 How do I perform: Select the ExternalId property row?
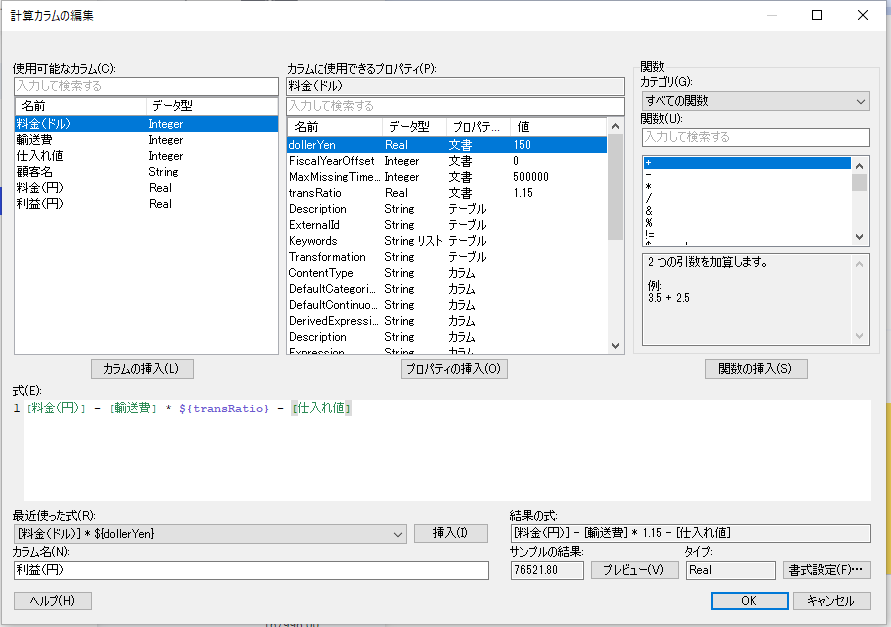tap(447, 225)
